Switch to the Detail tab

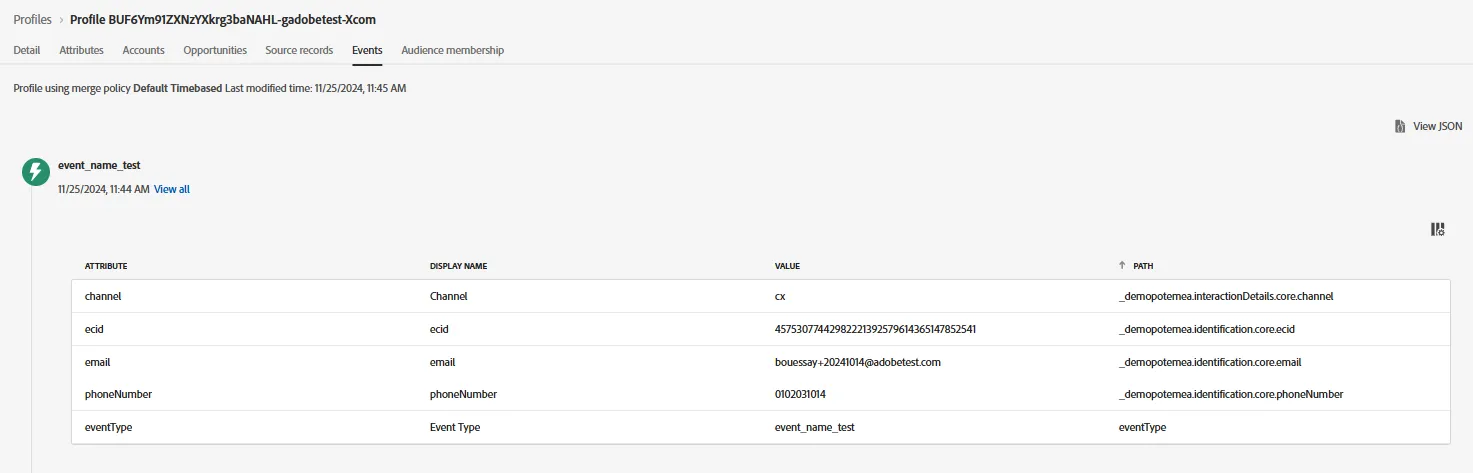pos(27,50)
